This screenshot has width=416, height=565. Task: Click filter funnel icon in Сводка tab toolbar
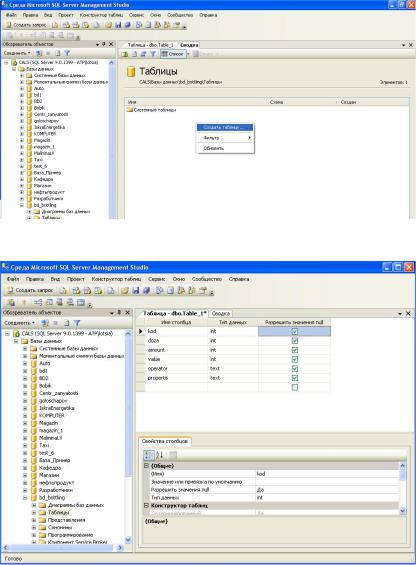point(153,54)
